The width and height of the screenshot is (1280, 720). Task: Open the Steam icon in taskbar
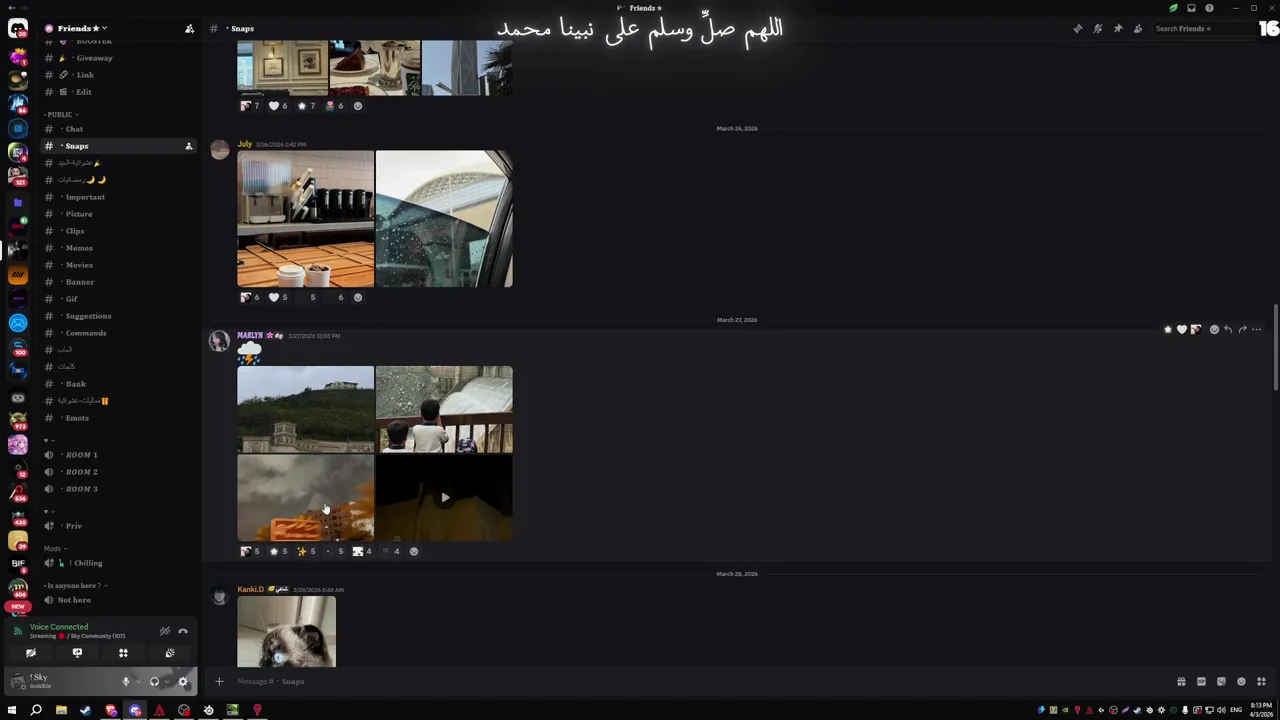click(85, 710)
